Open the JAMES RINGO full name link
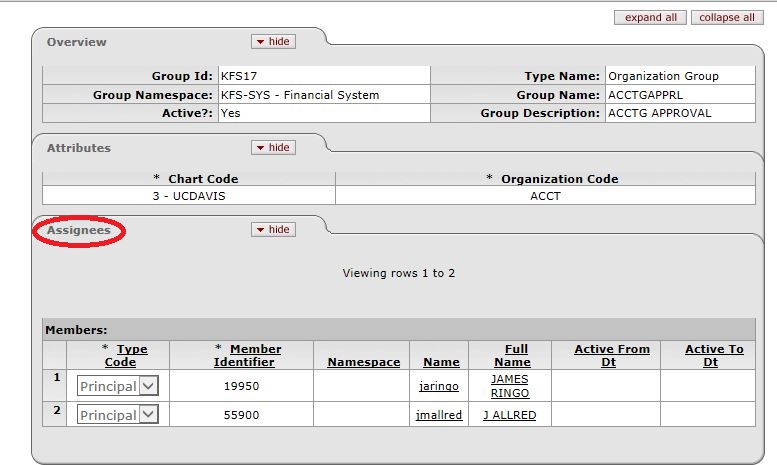The width and height of the screenshot is (777, 465). coord(510,386)
